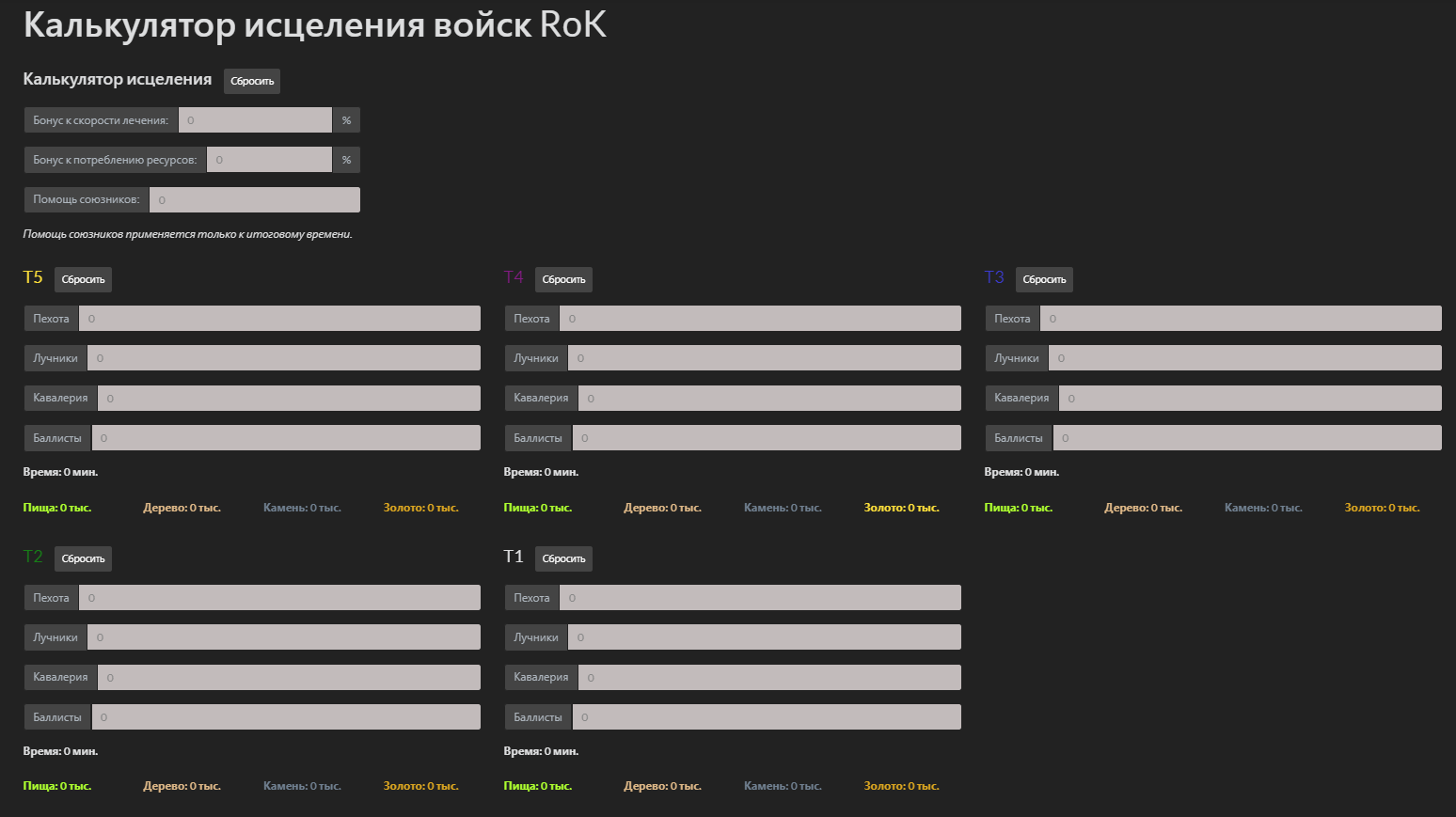1456x817 pixels.
Task: Click T3 Дерево: 0 тыс. value
Action: (1143, 508)
